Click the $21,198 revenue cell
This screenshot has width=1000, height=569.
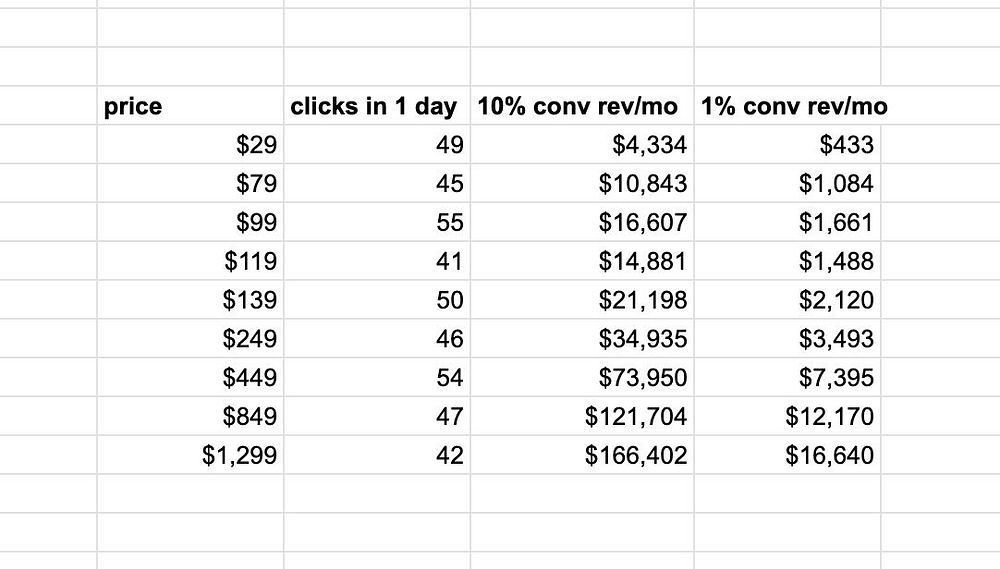582,300
